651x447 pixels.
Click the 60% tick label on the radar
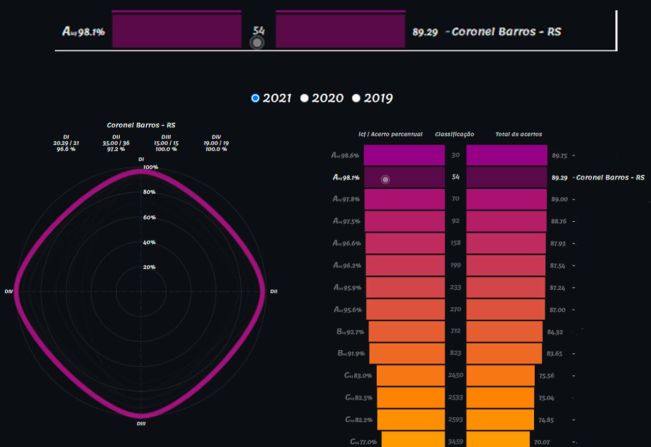[149, 217]
